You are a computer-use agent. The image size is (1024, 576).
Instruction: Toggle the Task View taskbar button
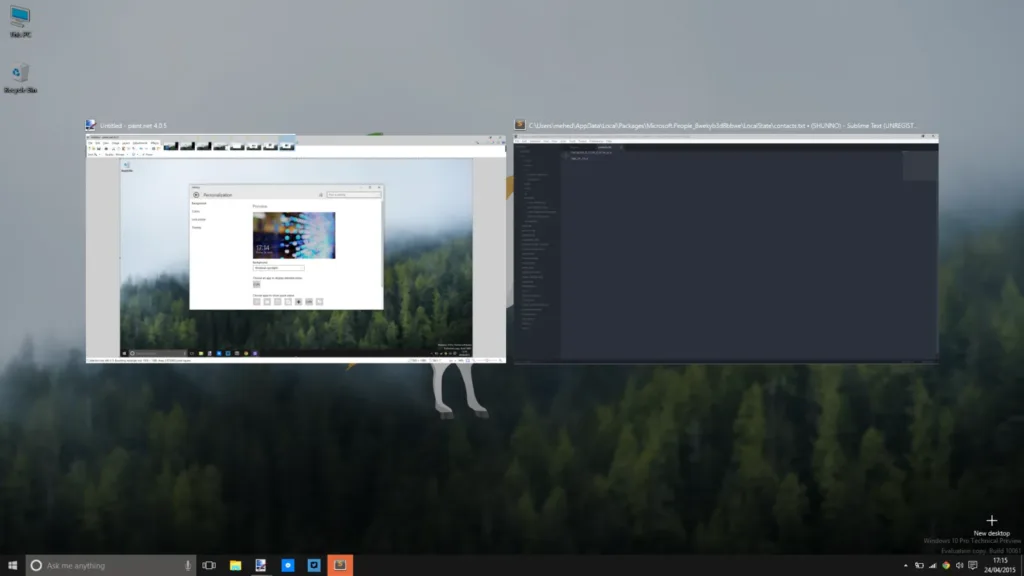click(x=209, y=566)
